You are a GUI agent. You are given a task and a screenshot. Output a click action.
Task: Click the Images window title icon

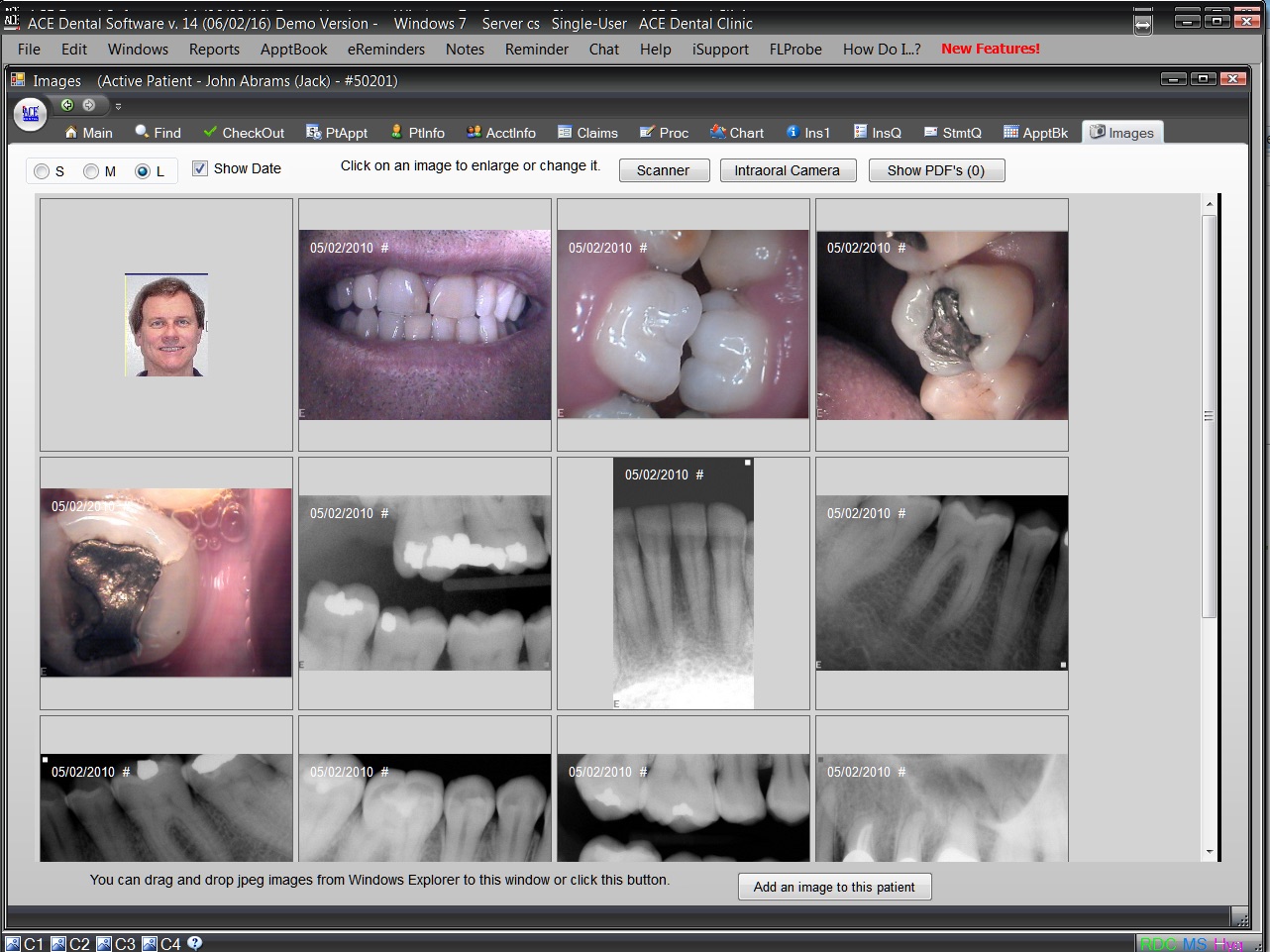(18, 79)
